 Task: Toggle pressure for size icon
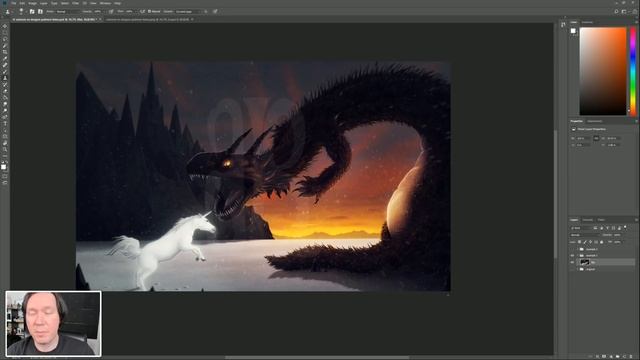click(215, 11)
